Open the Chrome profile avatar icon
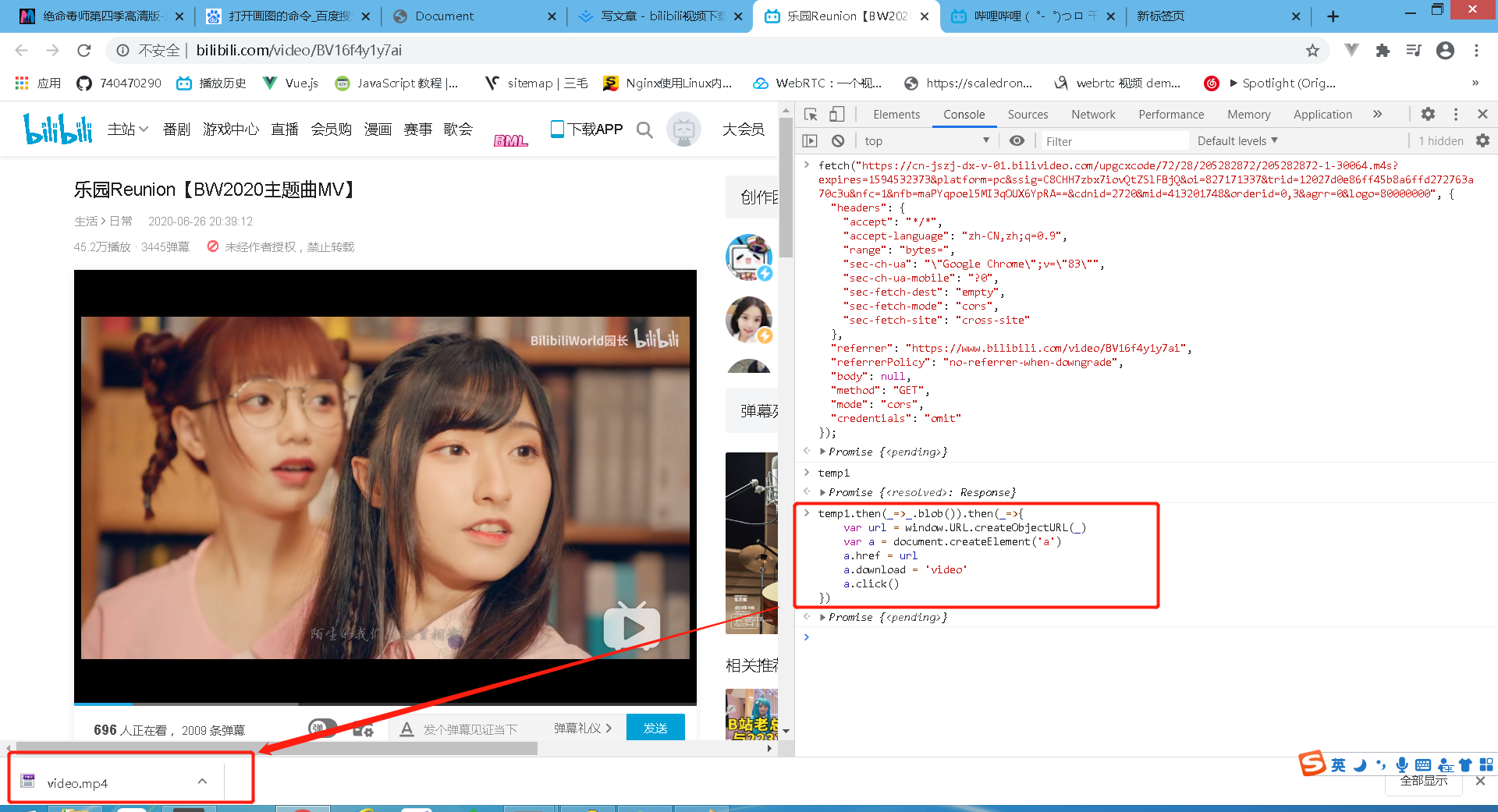The height and width of the screenshot is (812, 1498). coord(1445,51)
